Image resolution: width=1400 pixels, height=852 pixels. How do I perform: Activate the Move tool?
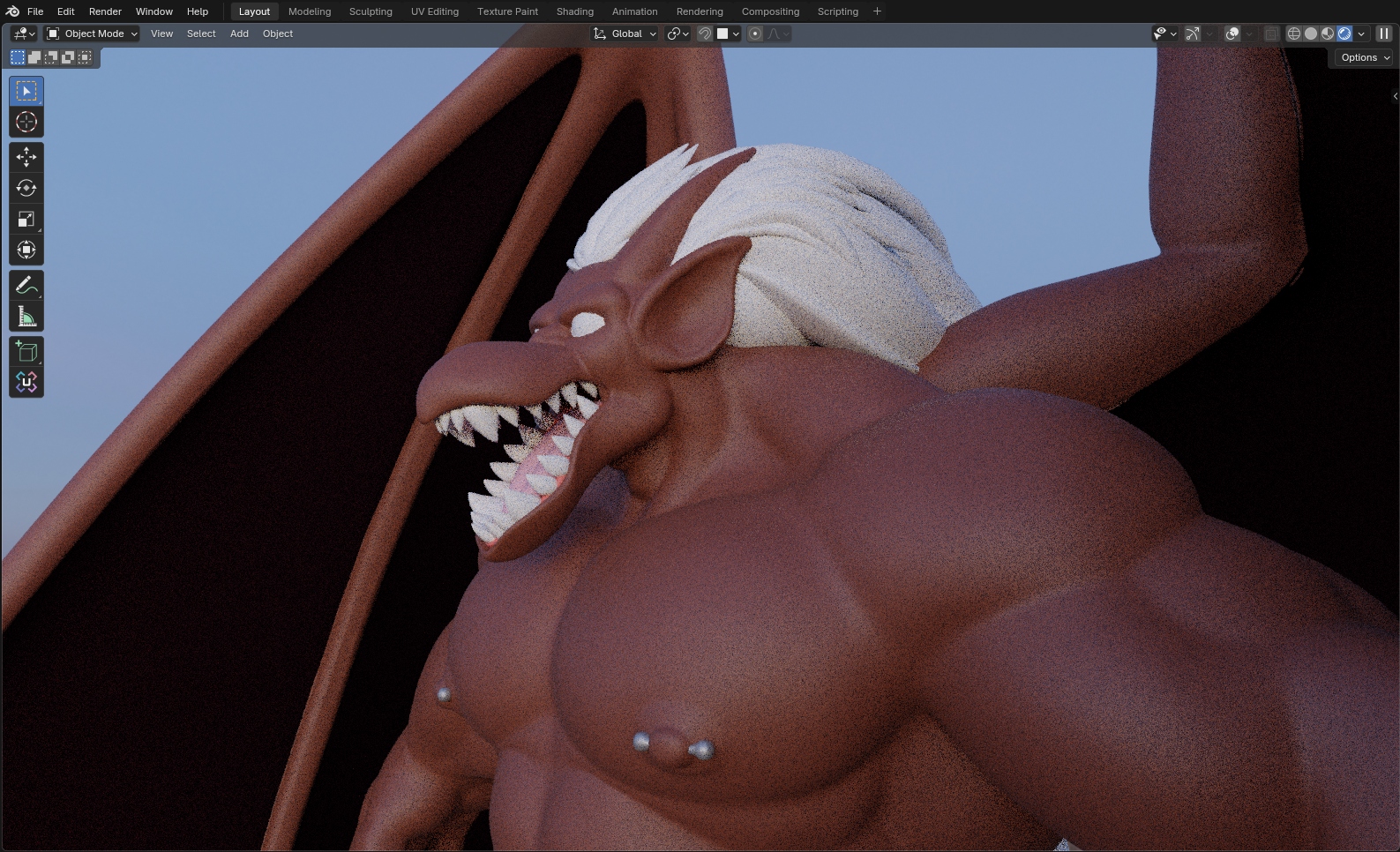coord(26,157)
